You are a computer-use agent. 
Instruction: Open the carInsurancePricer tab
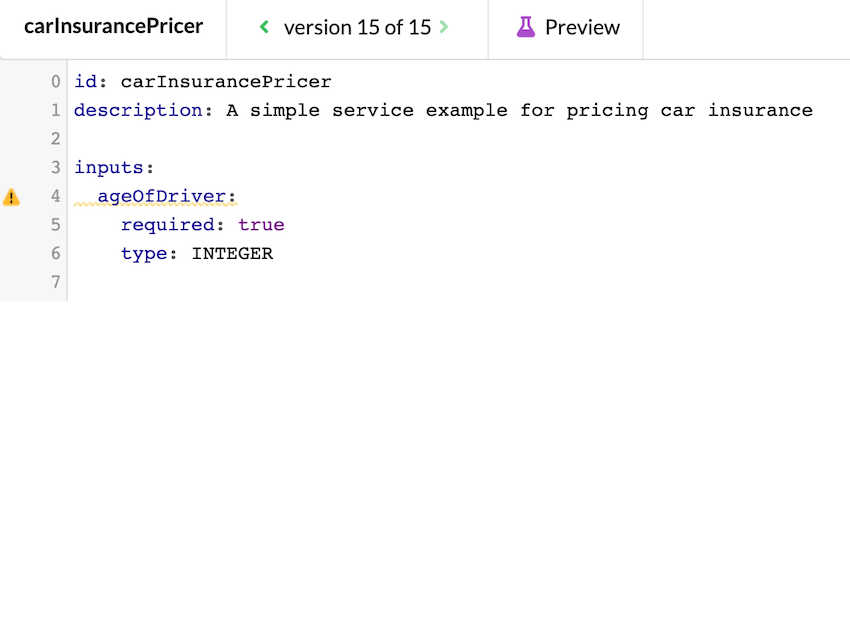[x=113, y=27]
